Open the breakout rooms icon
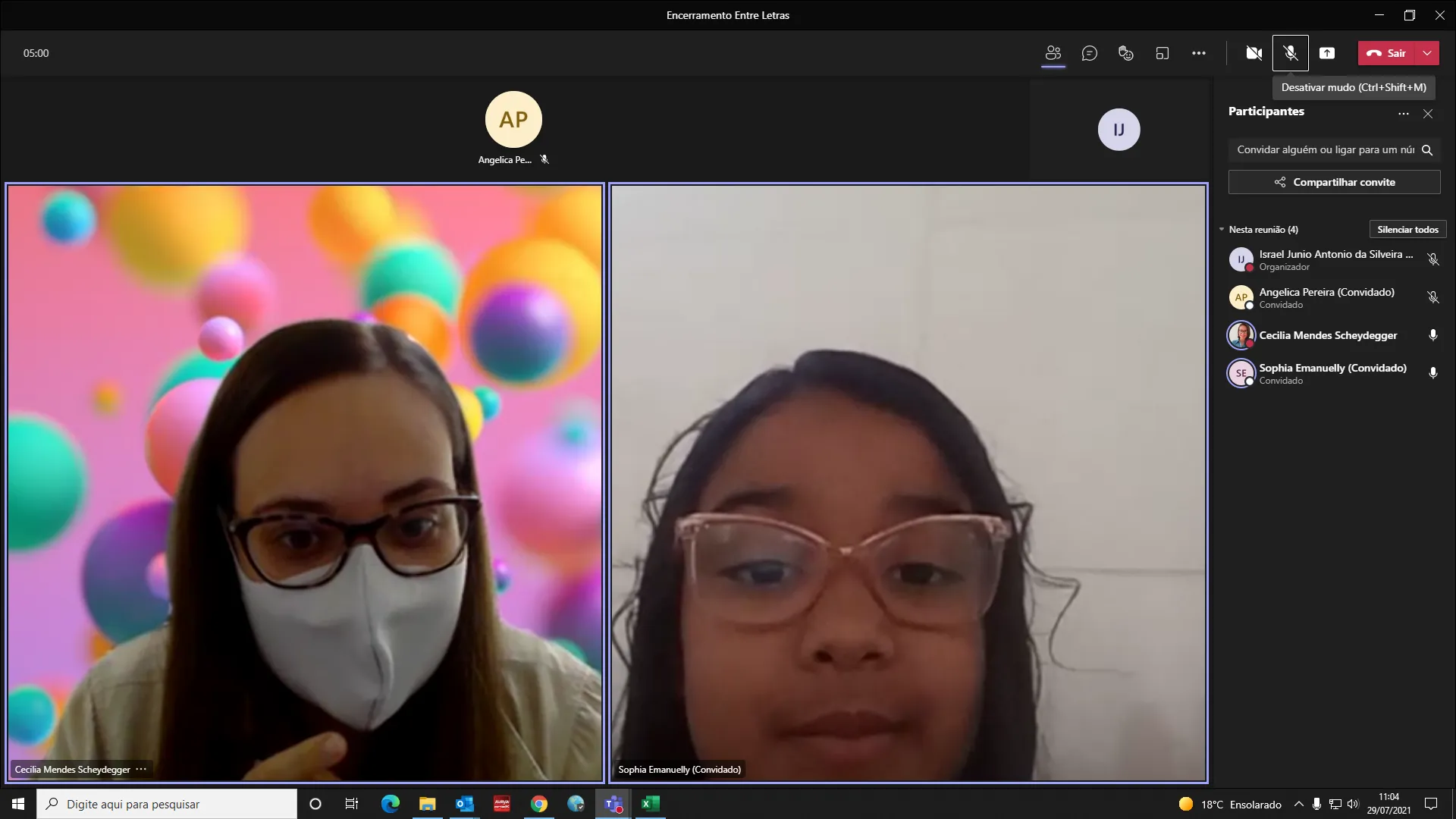1456x819 pixels. point(1162,53)
